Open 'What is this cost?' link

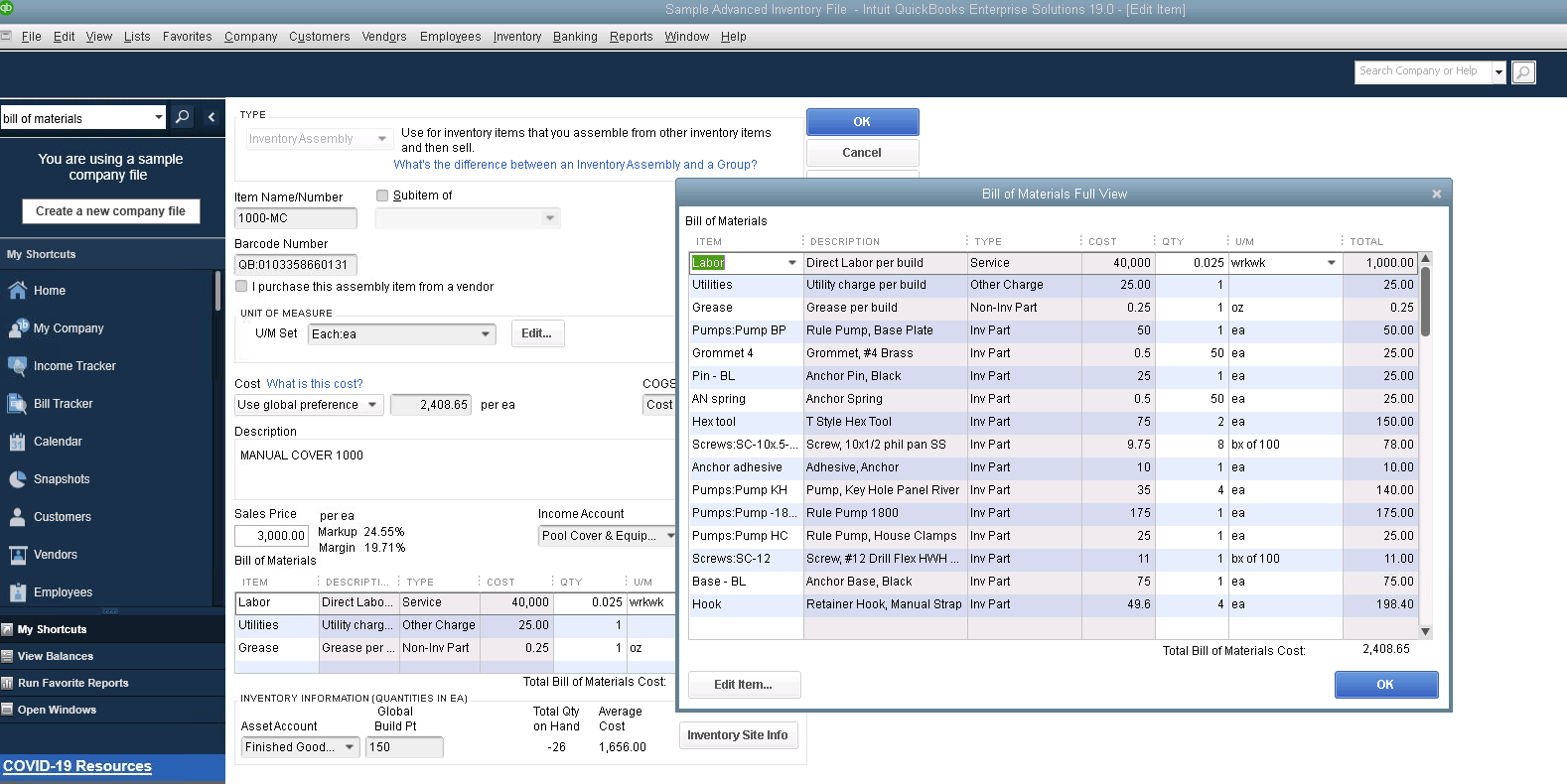click(x=314, y=384)
